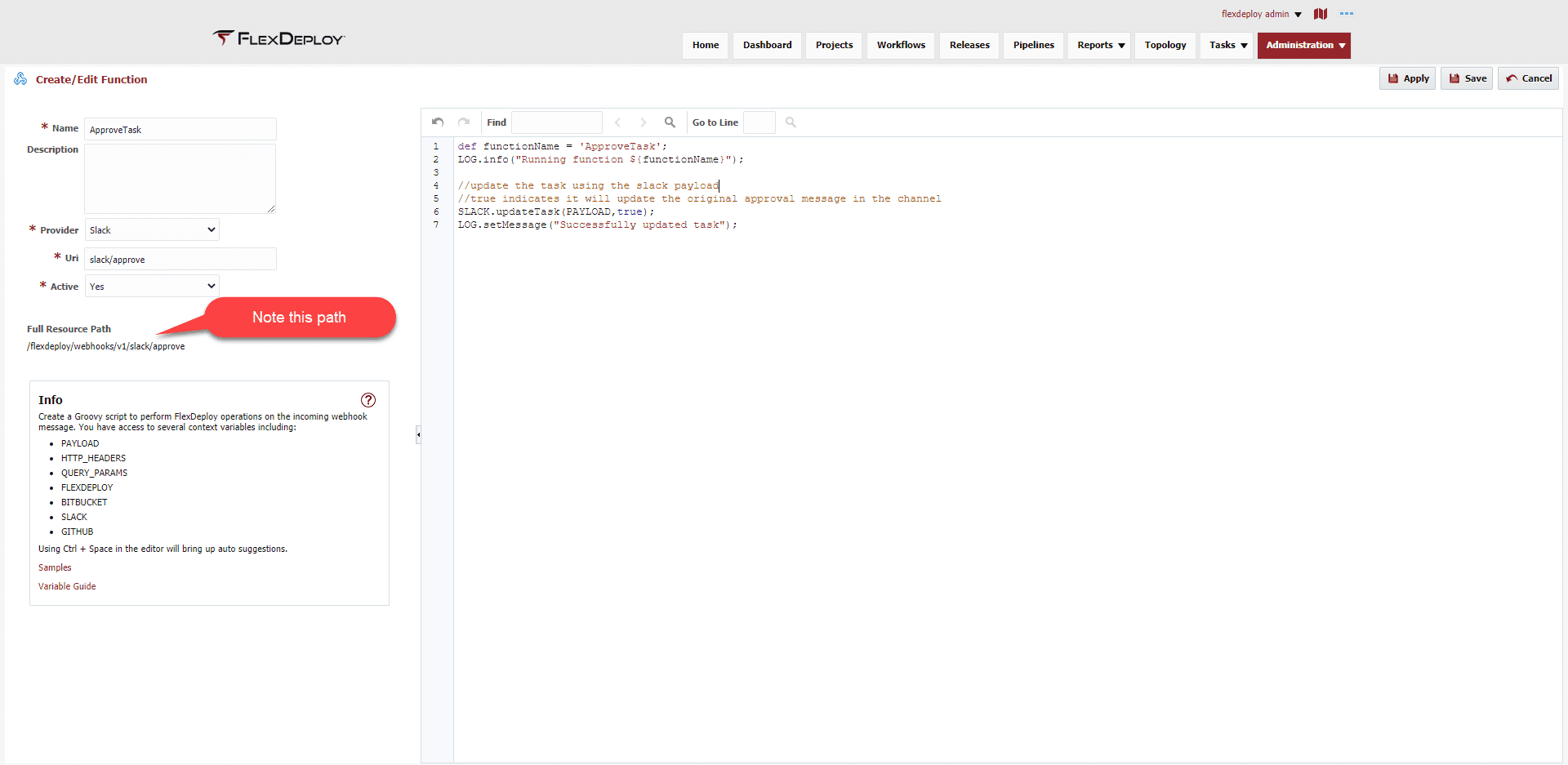Viewport: 1568px width, 765px height.
Task: Click the find next chevron
Action: click(x=643, y=122)
